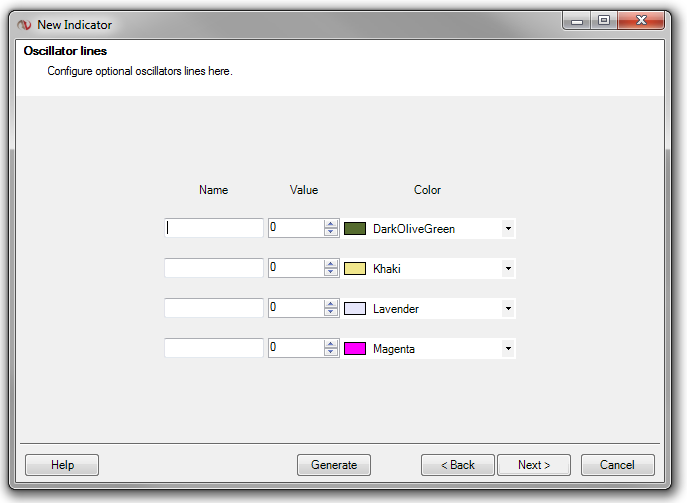687x503 pixels.
Task: Decrease value with down arrow in Lavender row
Action: (x=331, y=312)
